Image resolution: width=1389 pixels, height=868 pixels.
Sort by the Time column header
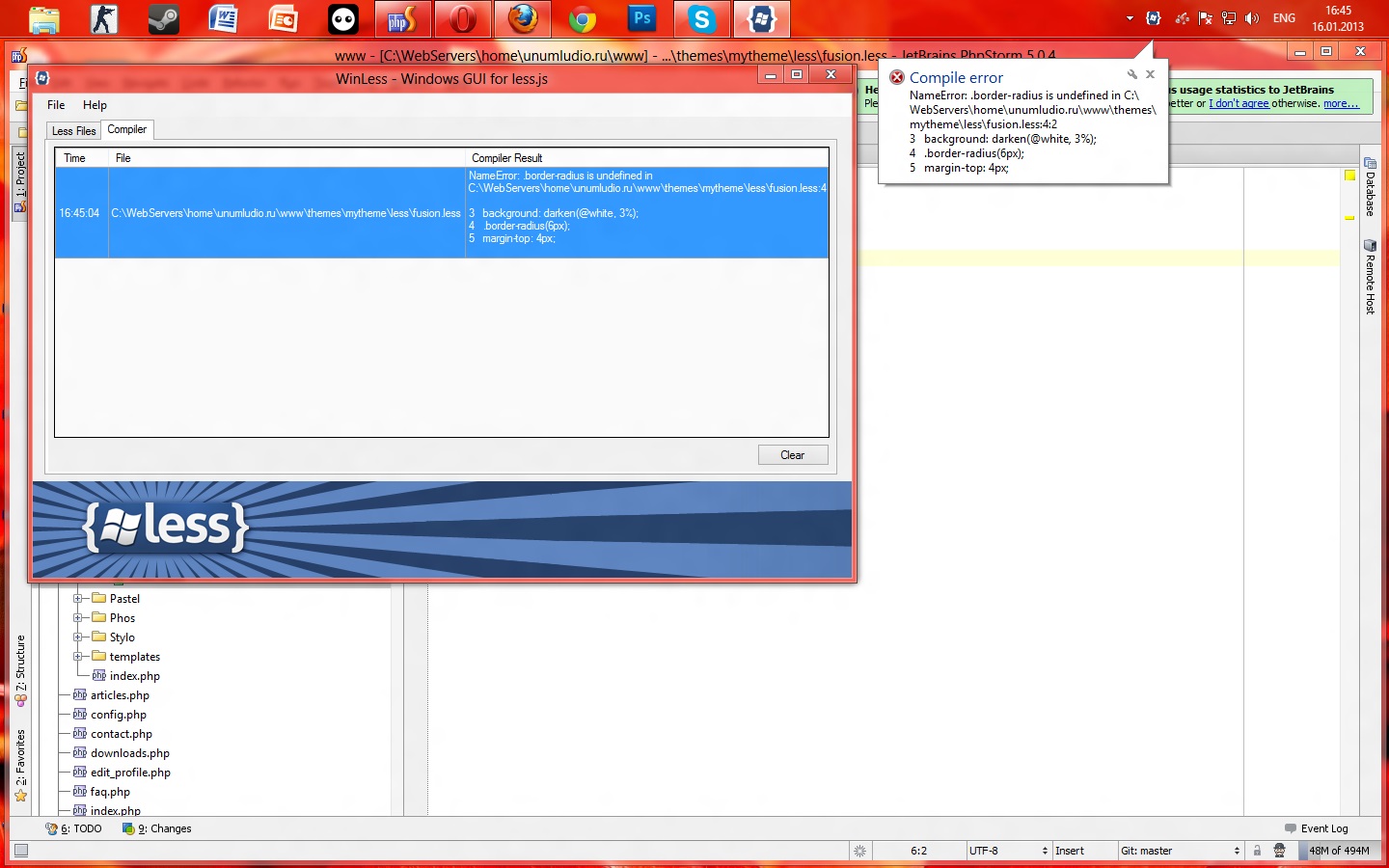(x=82, y=158)
